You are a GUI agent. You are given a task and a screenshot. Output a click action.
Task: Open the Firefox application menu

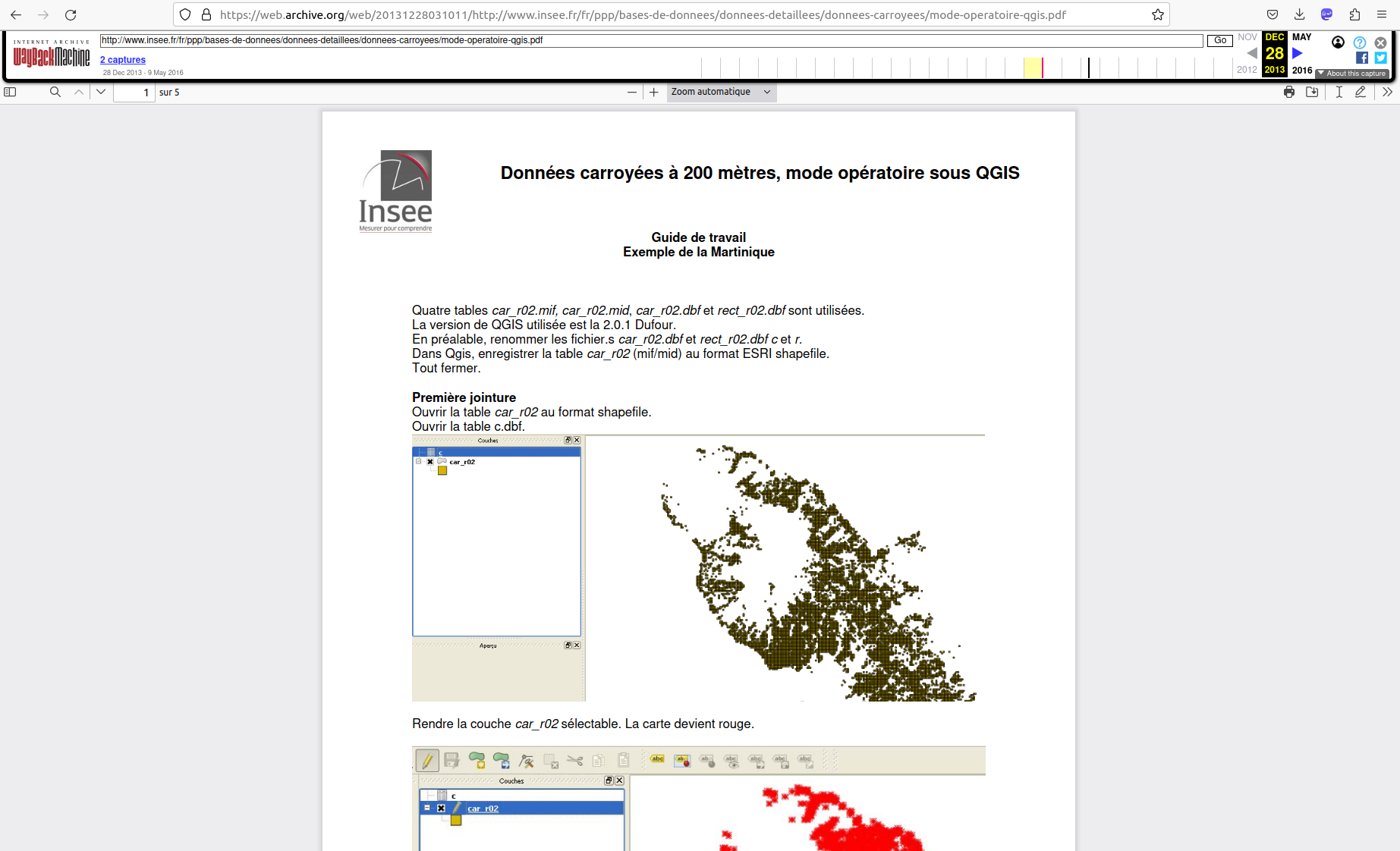pyautogui.click(x=1381, y=14)
